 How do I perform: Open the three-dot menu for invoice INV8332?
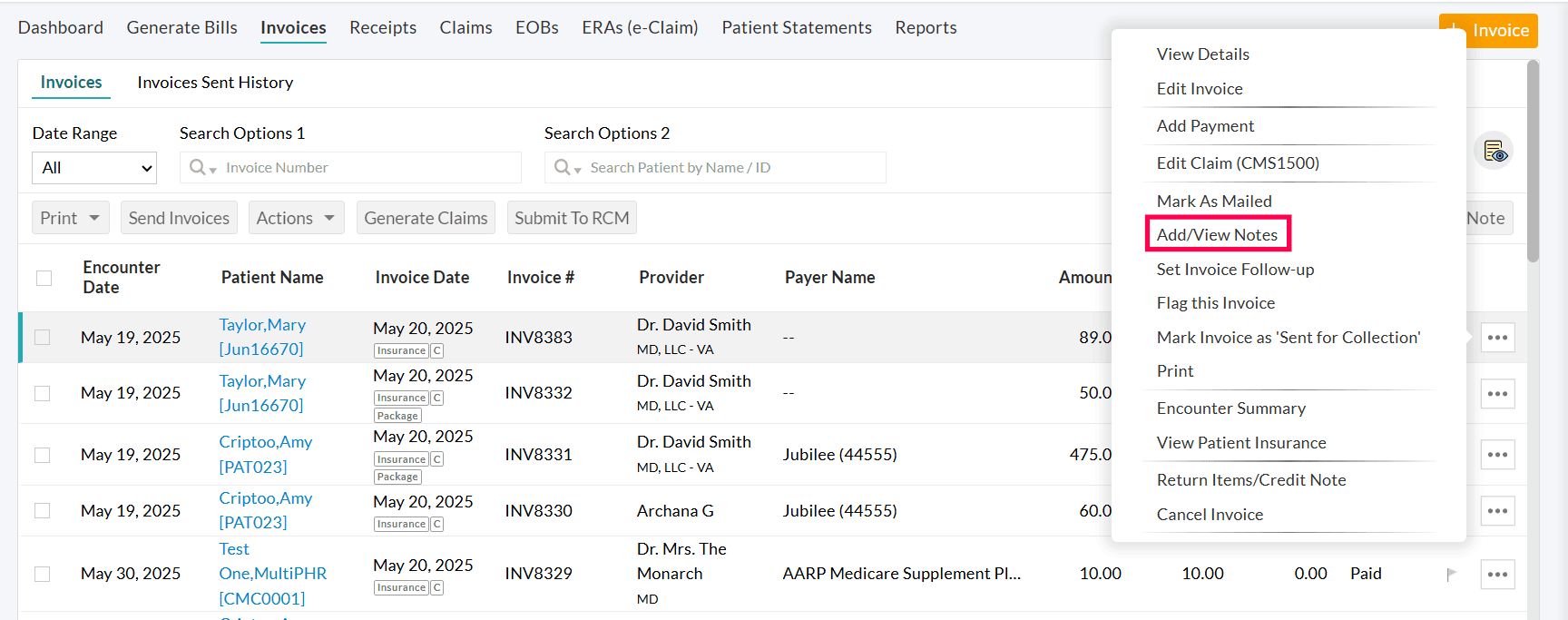point(1497,394)
